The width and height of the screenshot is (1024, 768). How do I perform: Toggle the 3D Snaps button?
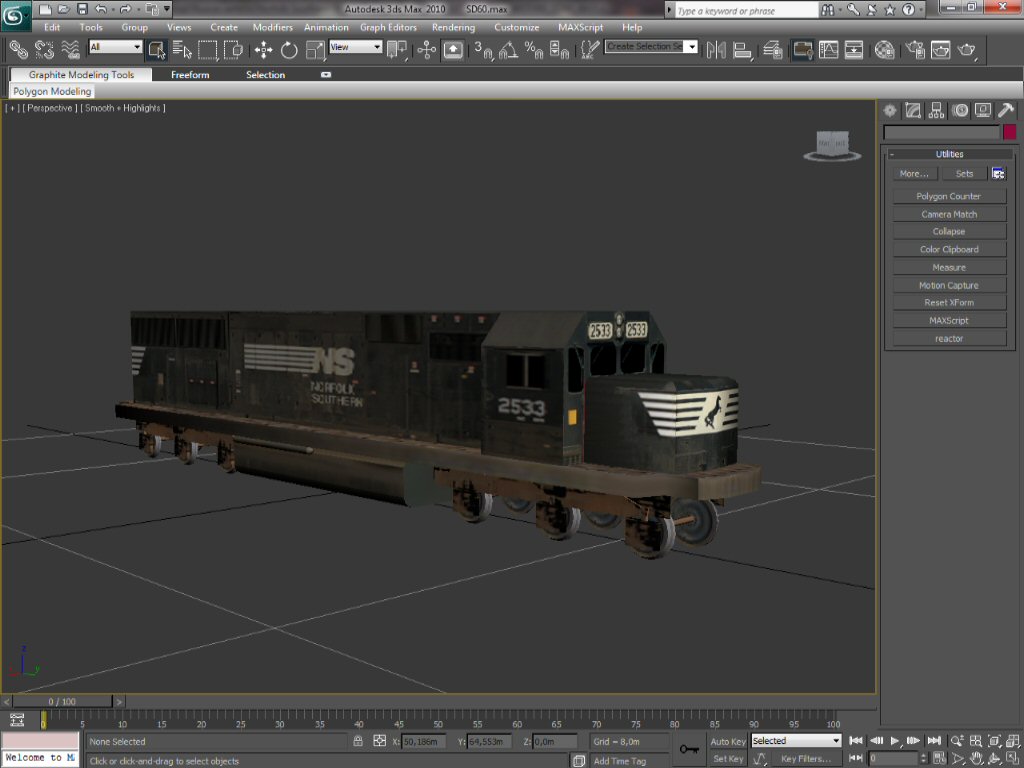click(x=483, y=50)
